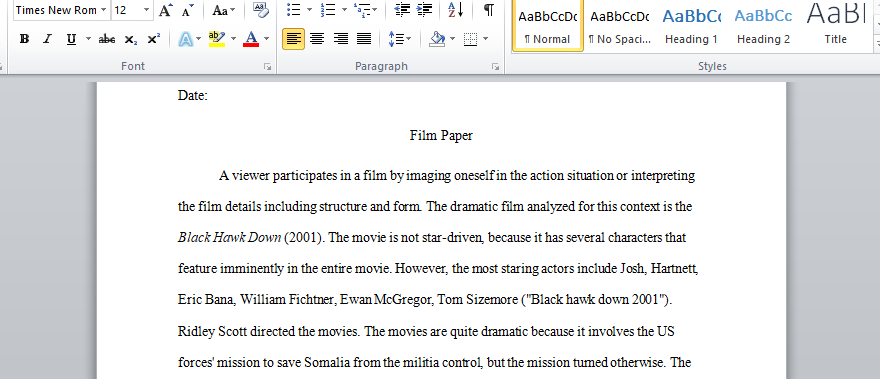Apply bulleted list
This screenshot has height=379, width=880.
click(x=294, y=10)
